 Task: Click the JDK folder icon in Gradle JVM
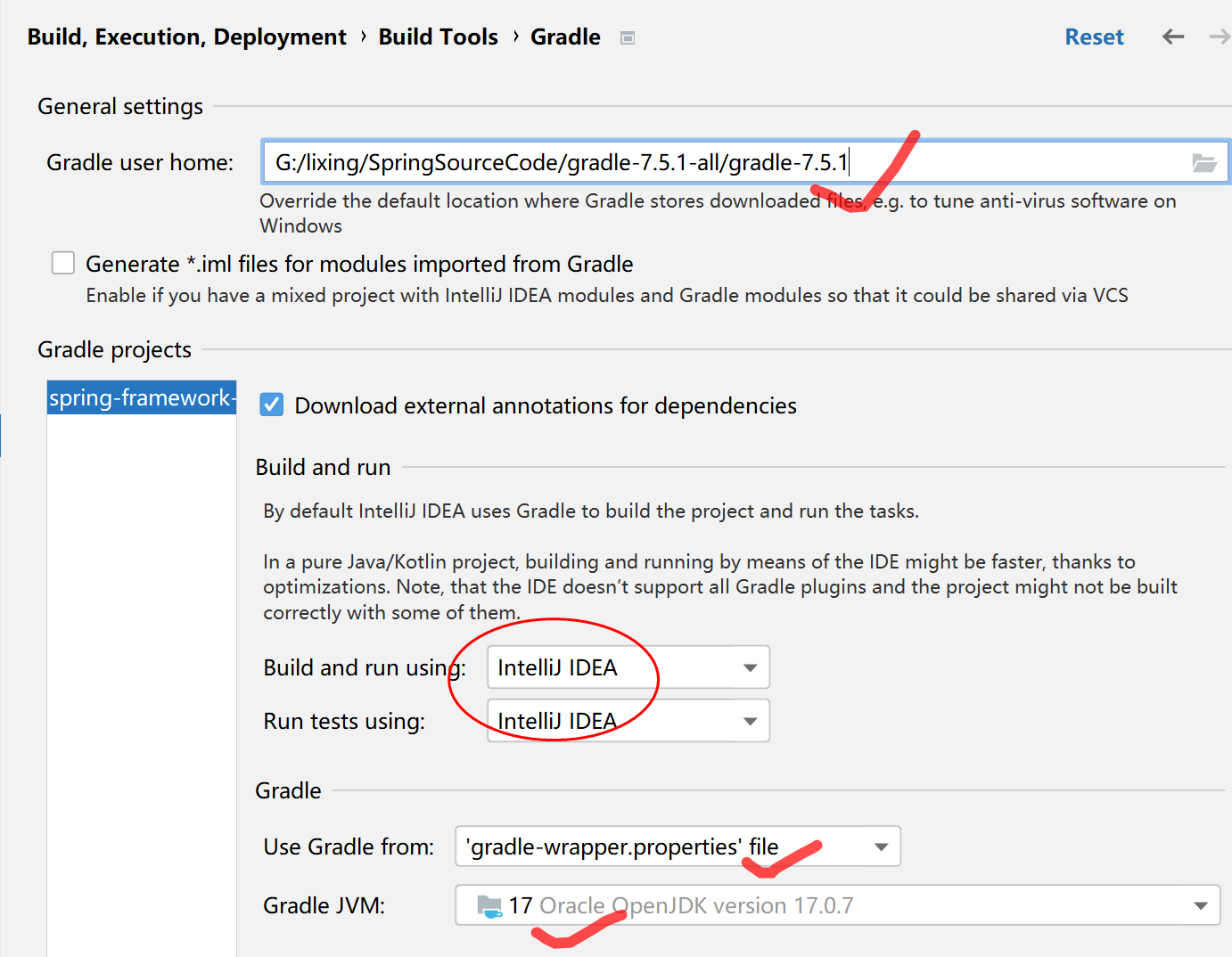pyautogui.click(x=489, y=906)
